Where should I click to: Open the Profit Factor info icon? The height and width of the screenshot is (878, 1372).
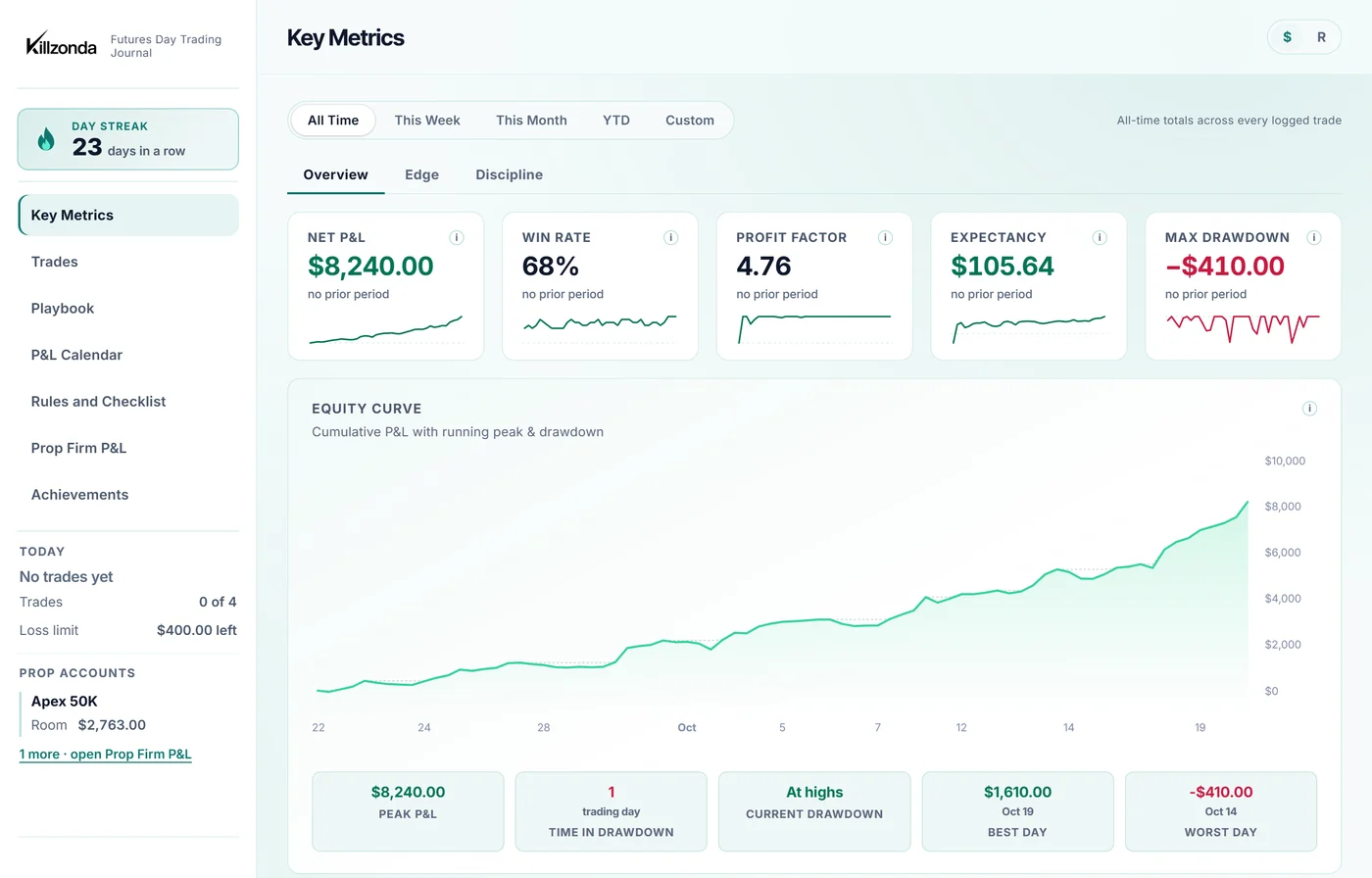click(x=885, y=237)
